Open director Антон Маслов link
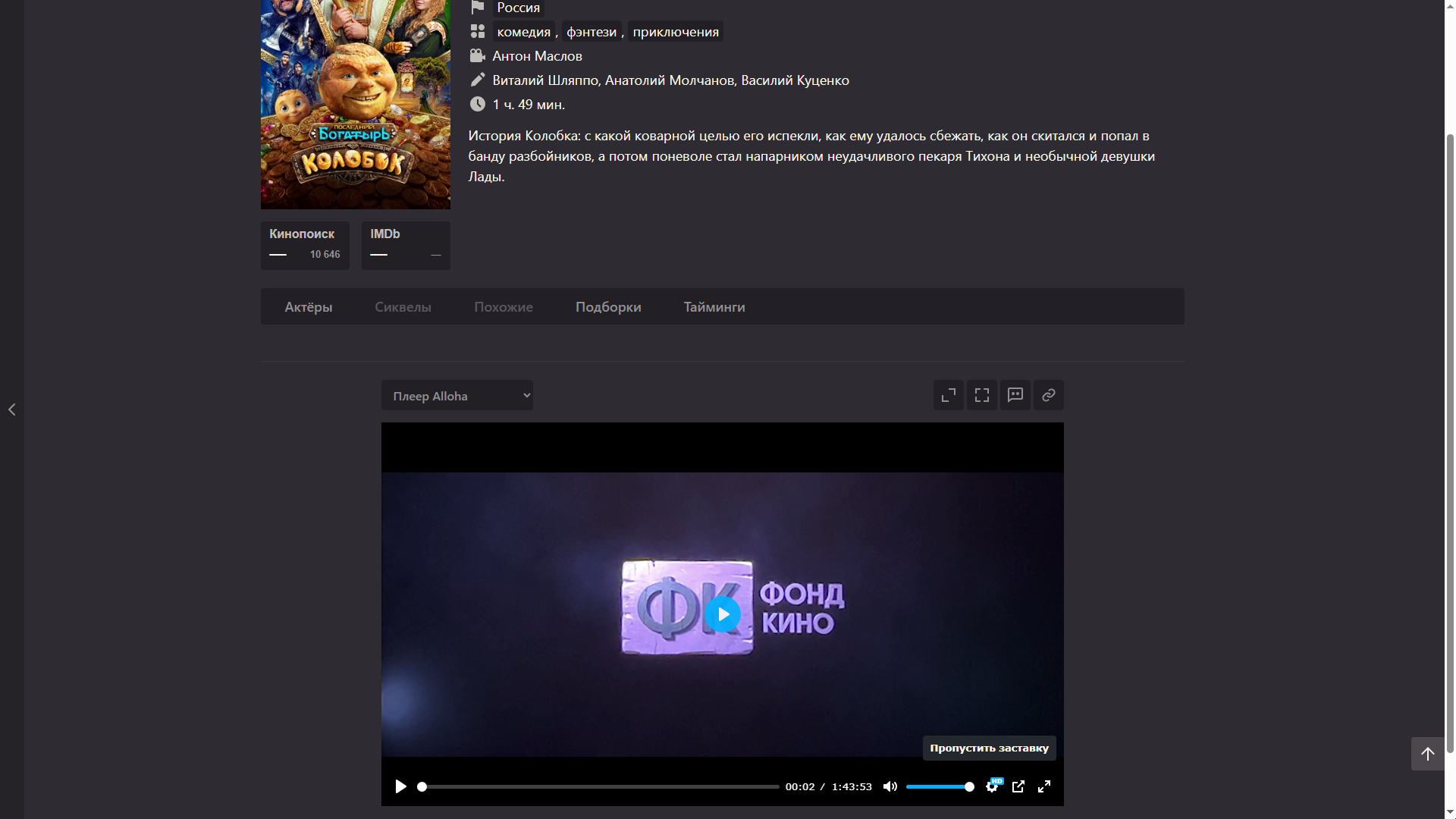 (538, 56)
